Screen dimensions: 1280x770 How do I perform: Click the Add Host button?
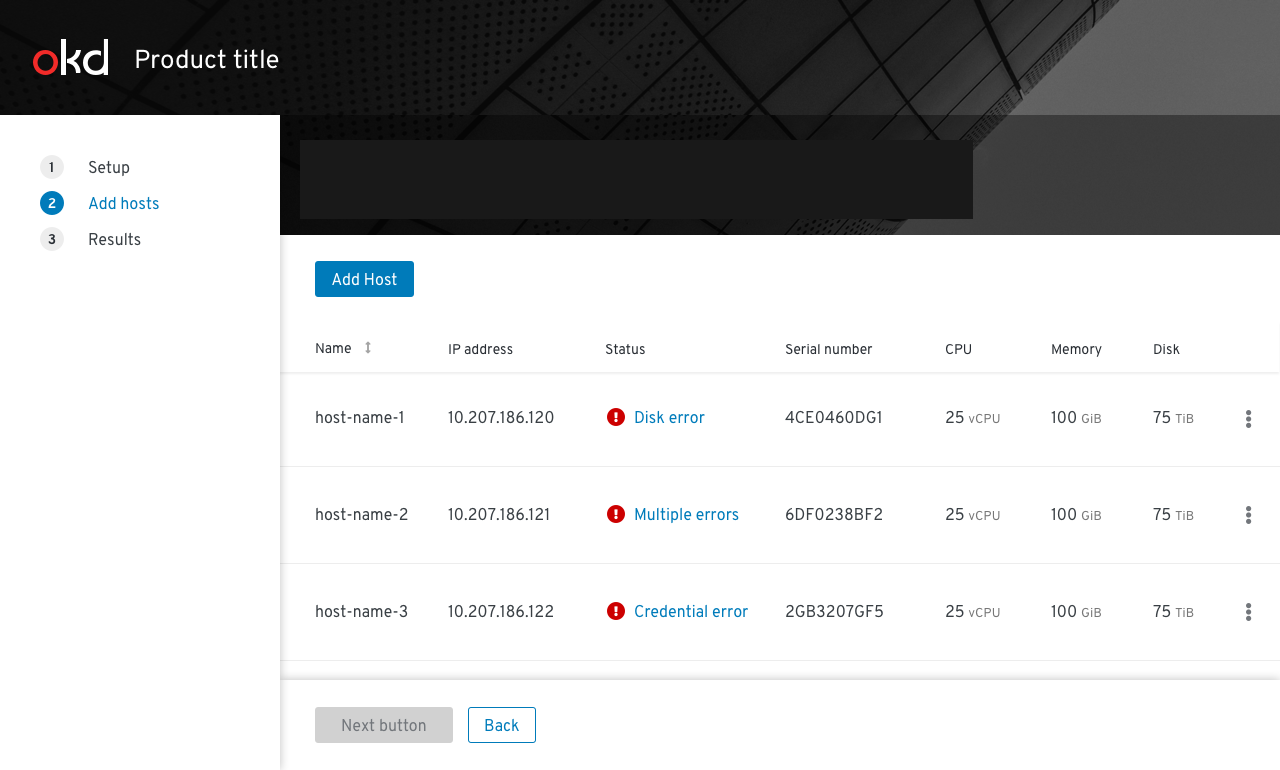(x=364, y=279)
